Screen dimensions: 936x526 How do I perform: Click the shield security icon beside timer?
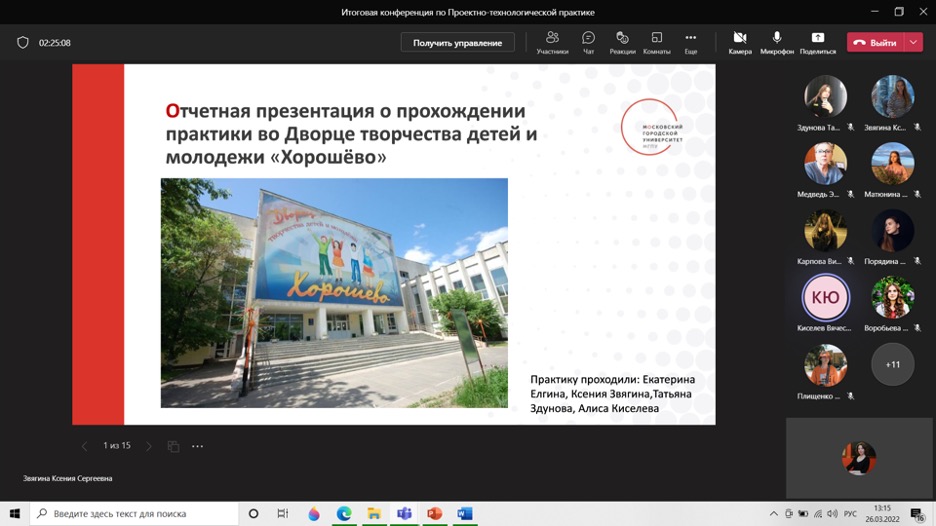23,43
